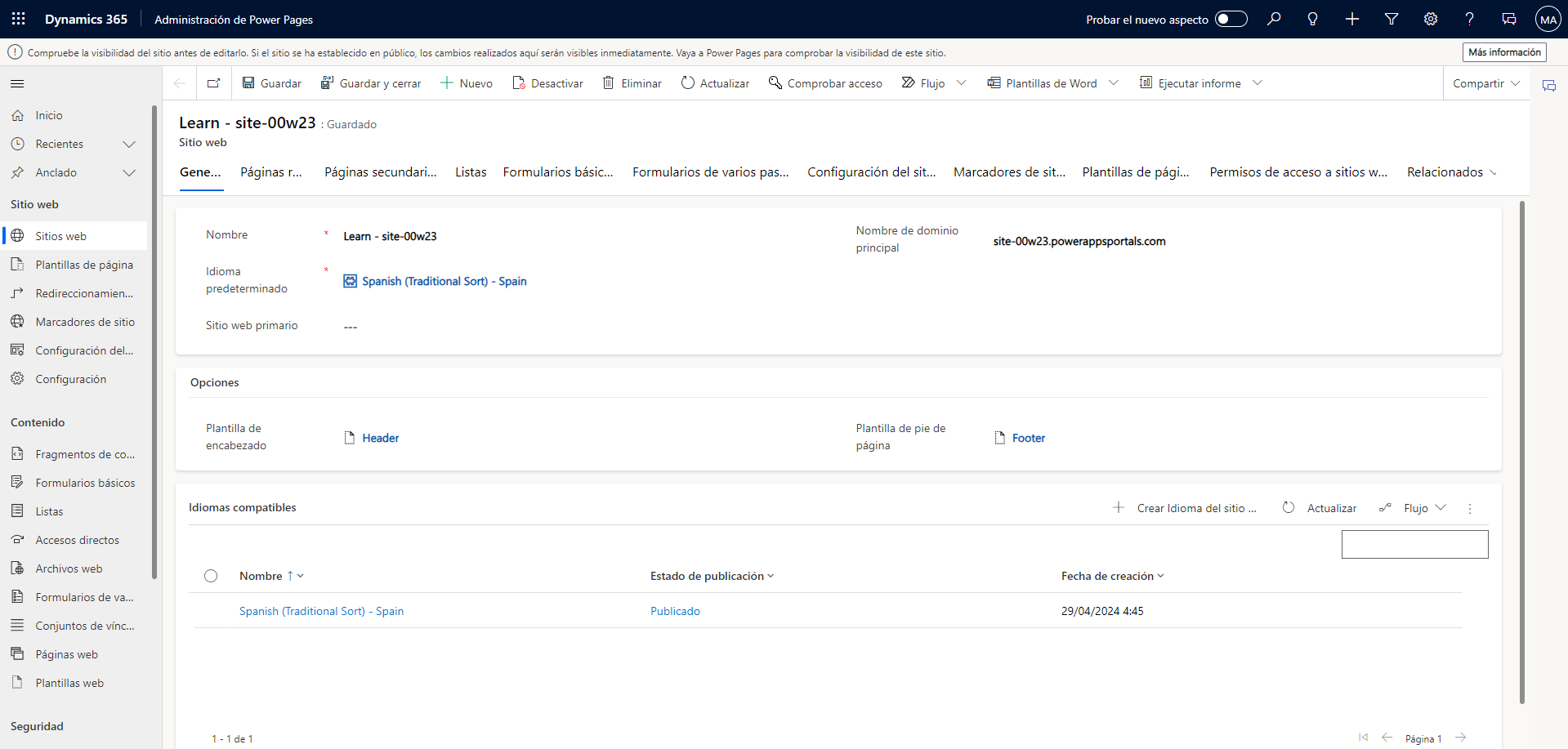Open the Configuración del sit... tab
Viewport: 1568px width, 749px height.
872,172
